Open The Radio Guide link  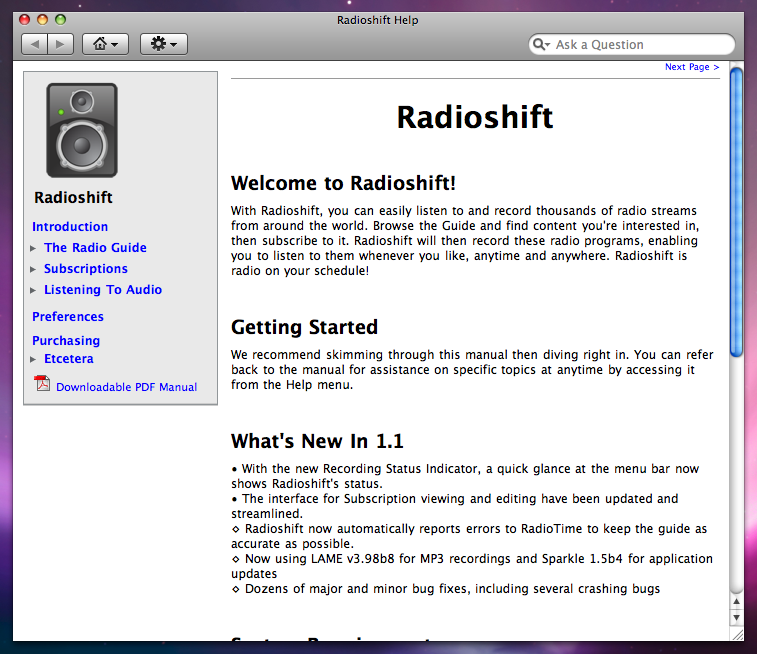[x=95, y=248]
